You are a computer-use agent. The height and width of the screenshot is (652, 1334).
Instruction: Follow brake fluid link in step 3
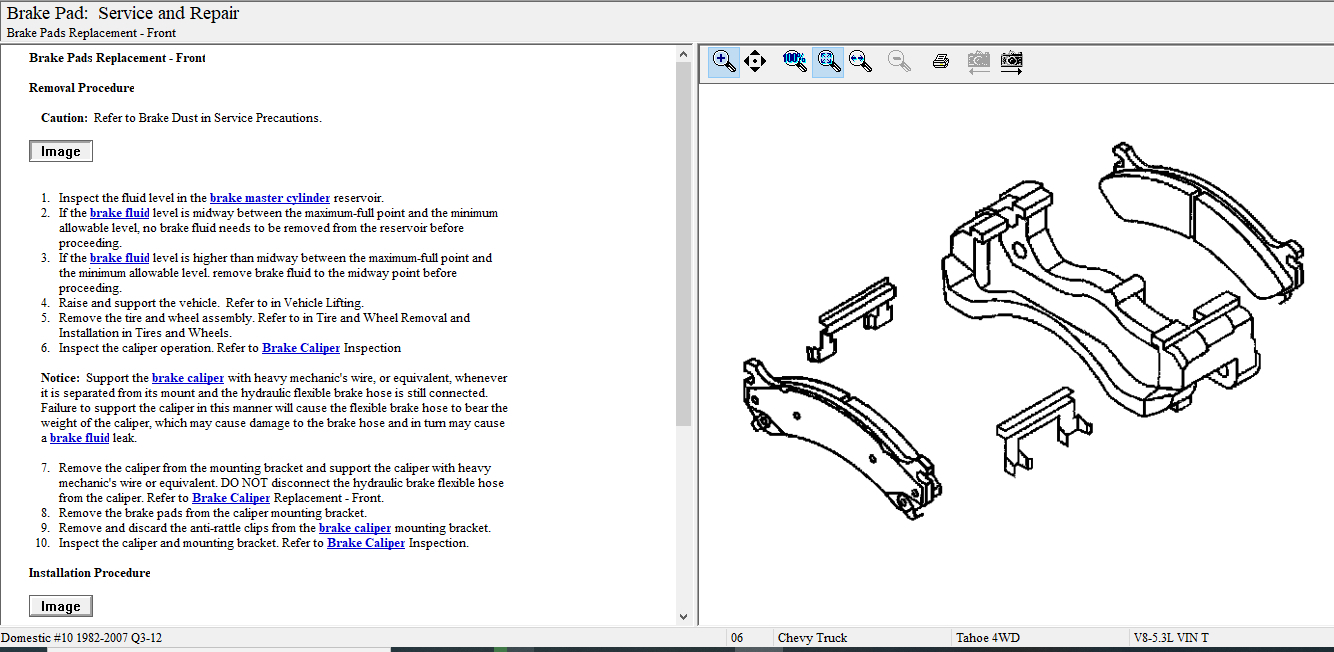120,258
